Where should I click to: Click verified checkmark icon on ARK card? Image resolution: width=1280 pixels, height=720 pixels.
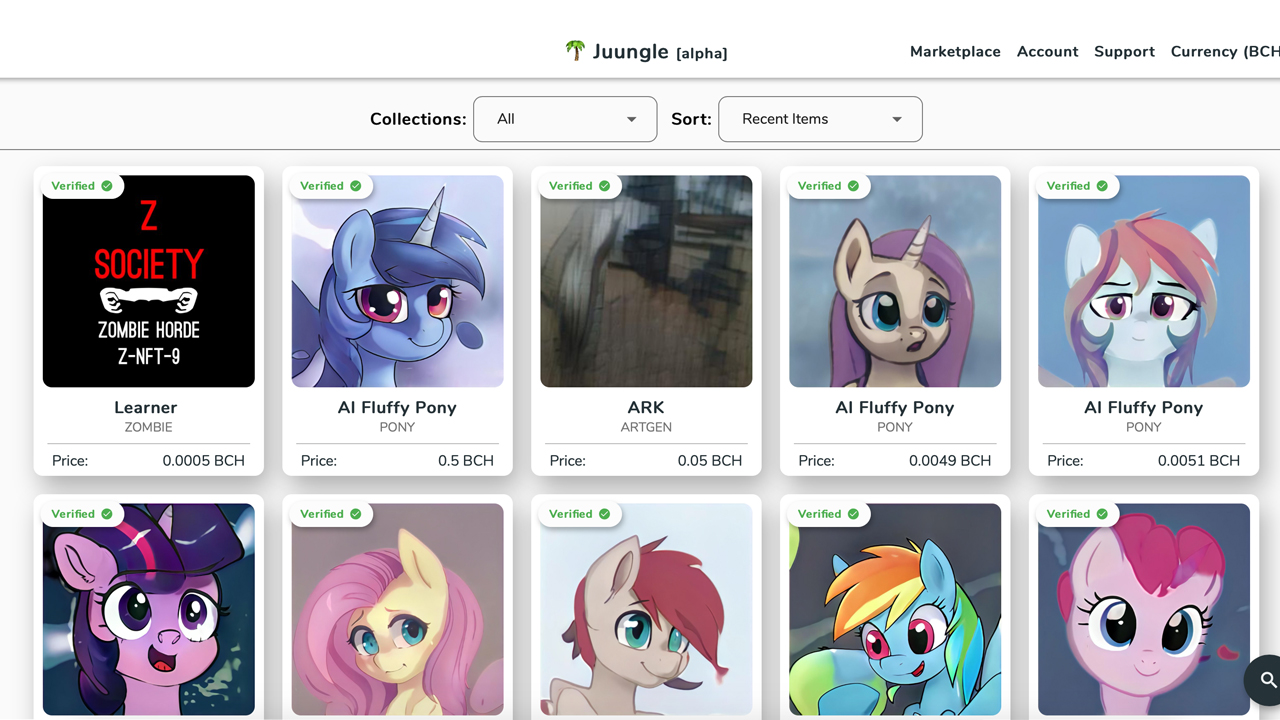click(x=604, y=186)
